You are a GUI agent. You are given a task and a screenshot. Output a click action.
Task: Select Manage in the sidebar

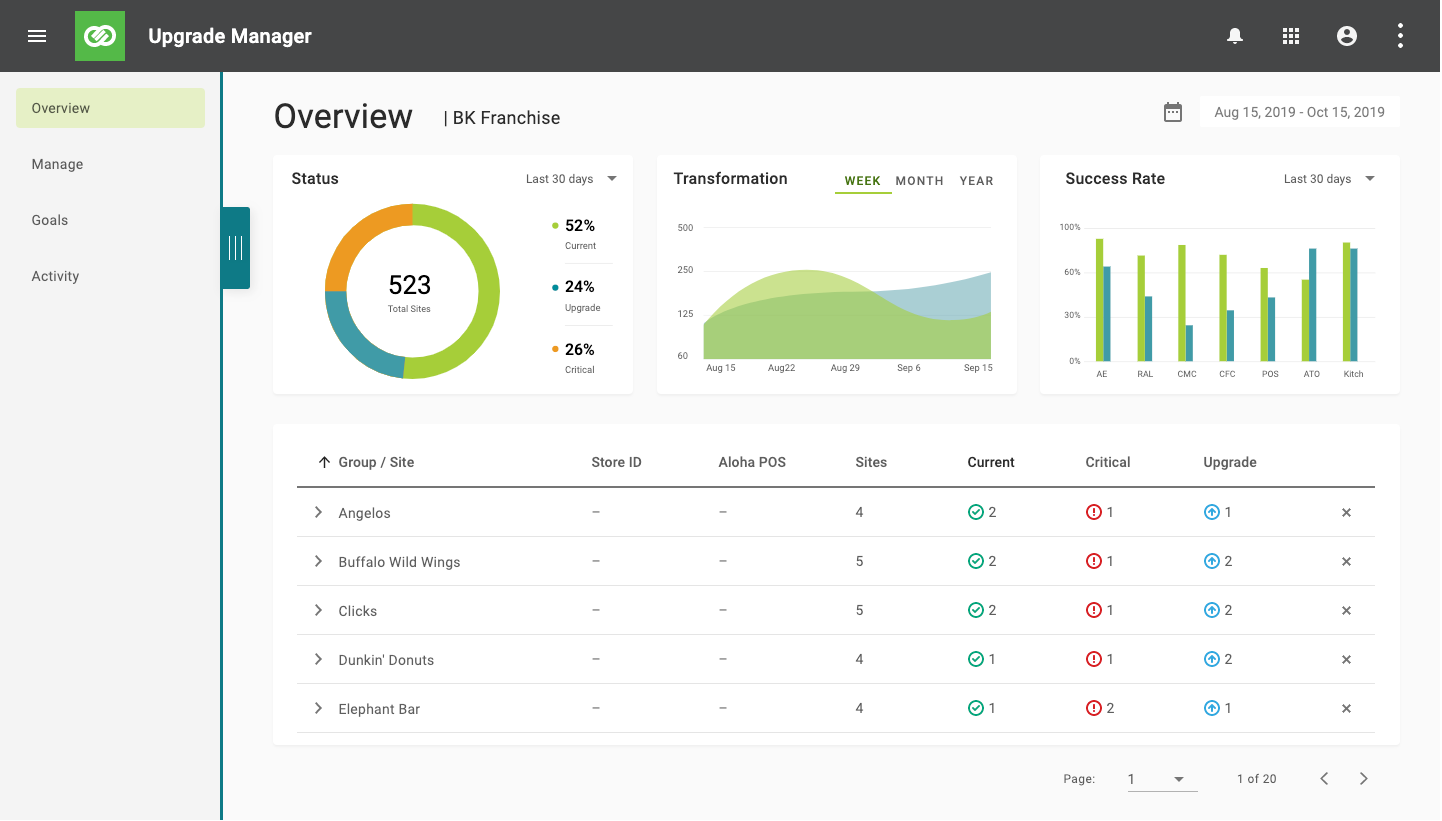click(x=57, y=164)
